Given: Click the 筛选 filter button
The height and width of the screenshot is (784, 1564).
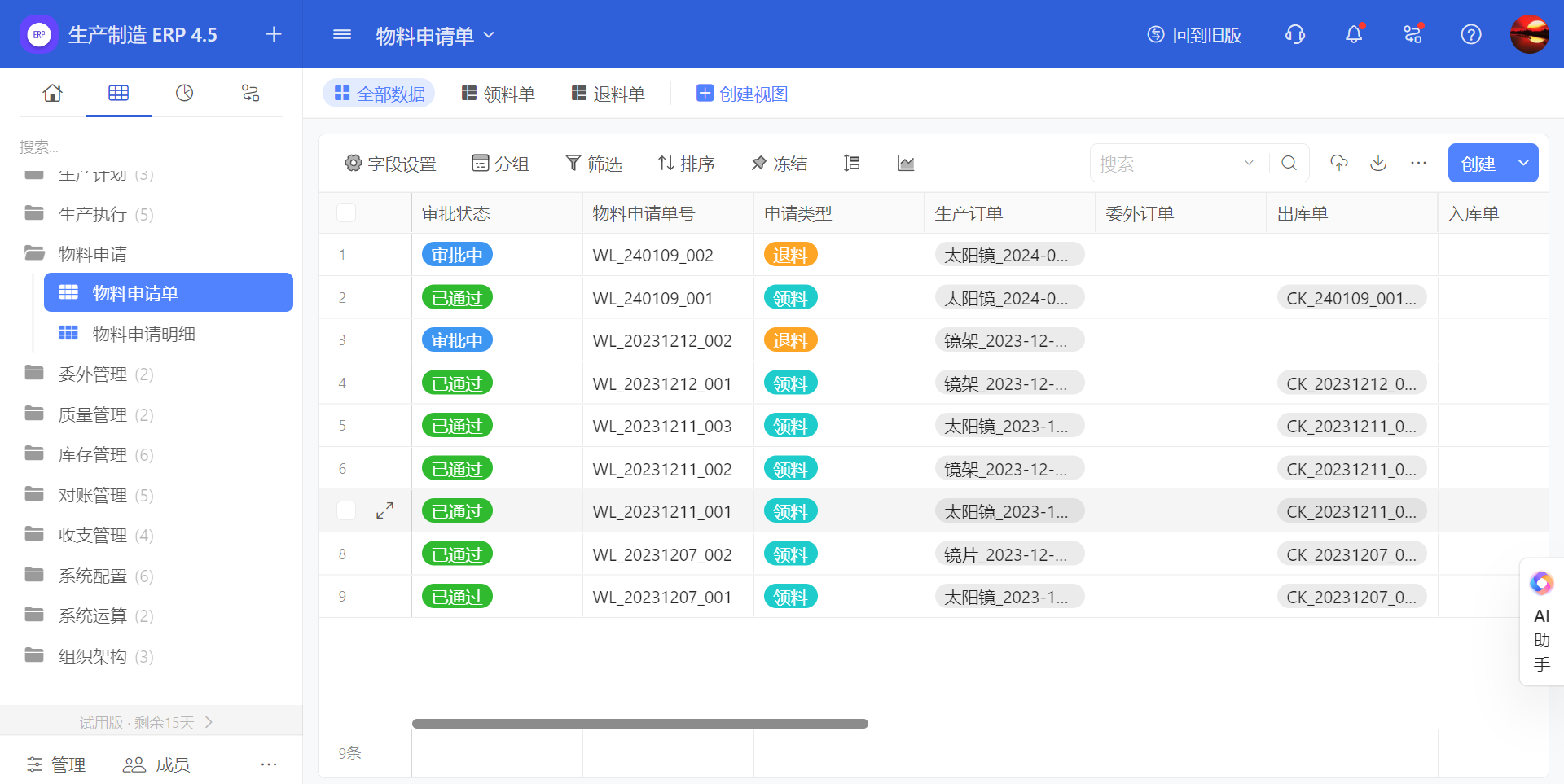Looking at the screenshot, I should (x=594, y=164).
